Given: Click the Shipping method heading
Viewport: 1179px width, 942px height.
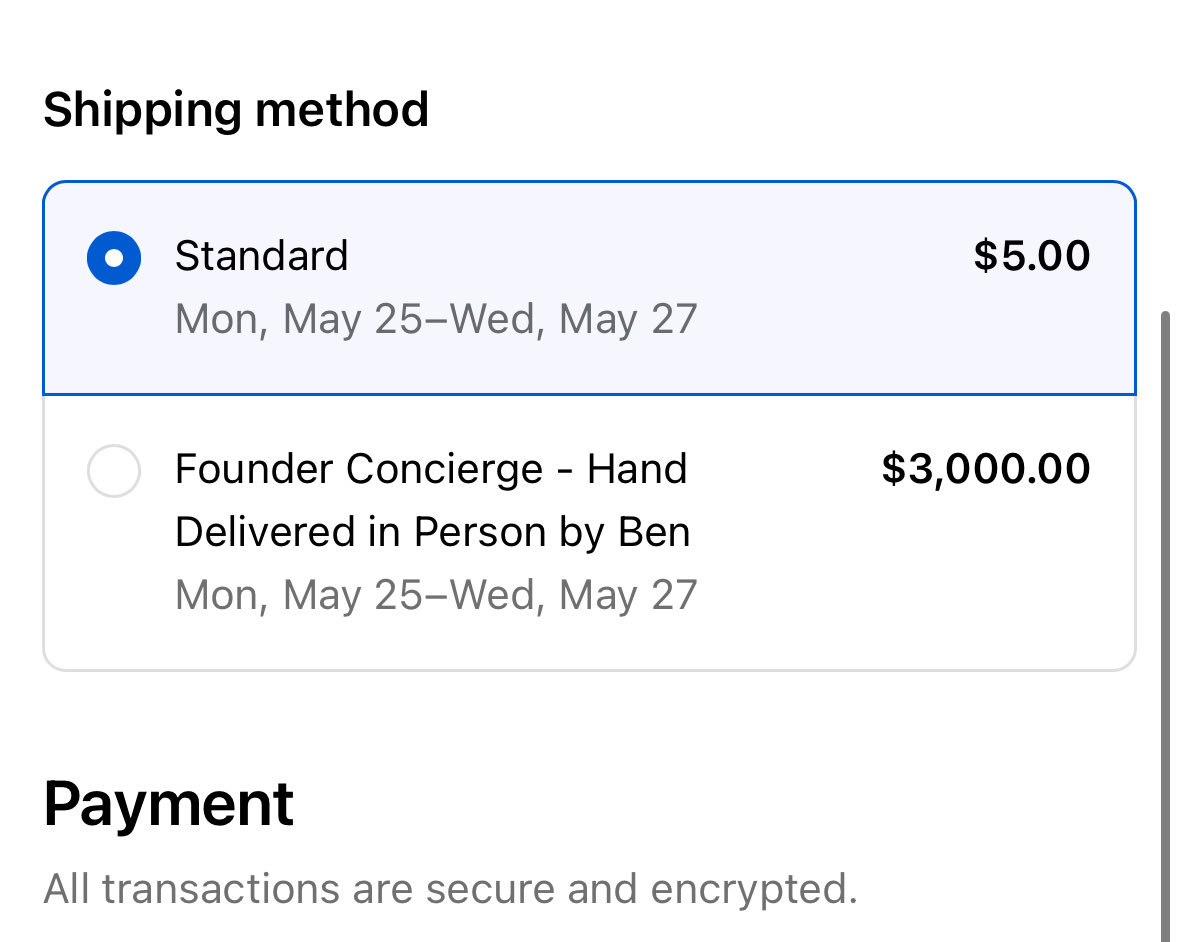Looking at the screenshot, I should (x=236, y=111).
